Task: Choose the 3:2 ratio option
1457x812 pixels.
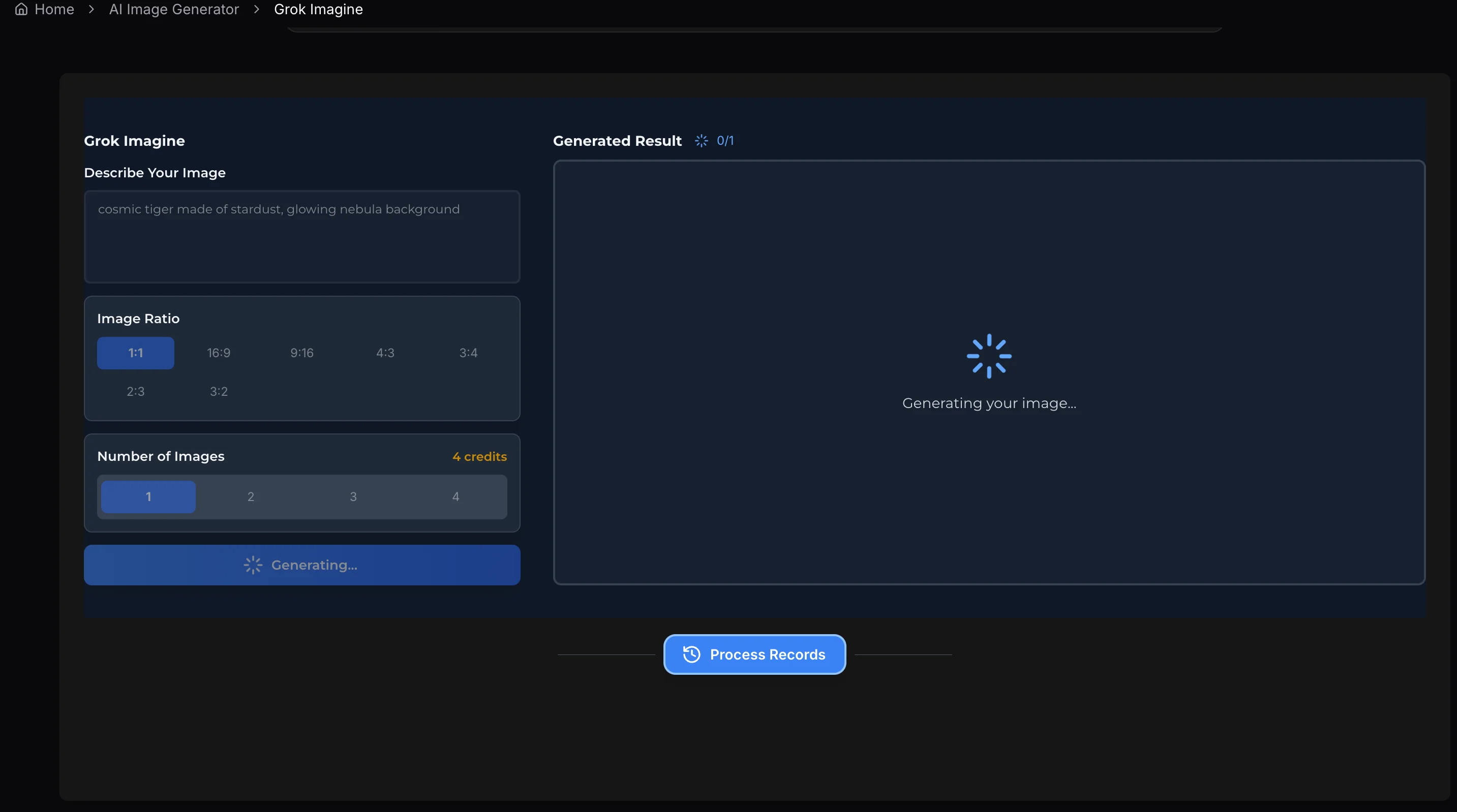Action: coord(218,391)
